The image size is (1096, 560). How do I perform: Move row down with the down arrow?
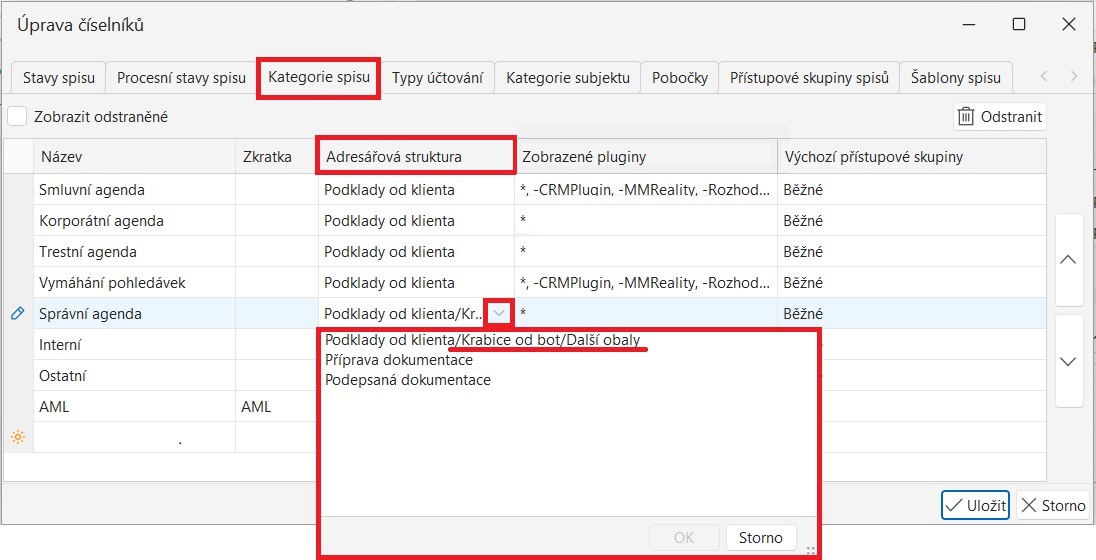pyautogui.click(x=1068, y=361)
